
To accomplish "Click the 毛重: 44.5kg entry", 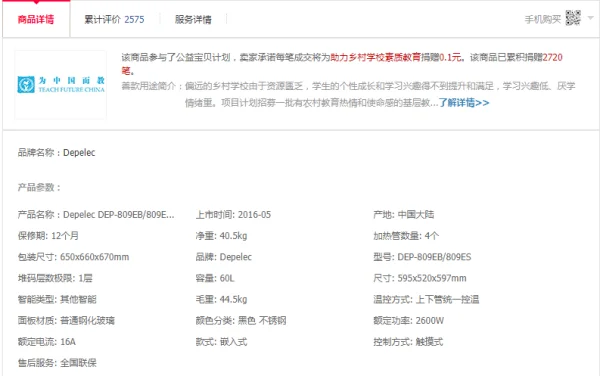I will pyautogui.click(x=221, y=299).
